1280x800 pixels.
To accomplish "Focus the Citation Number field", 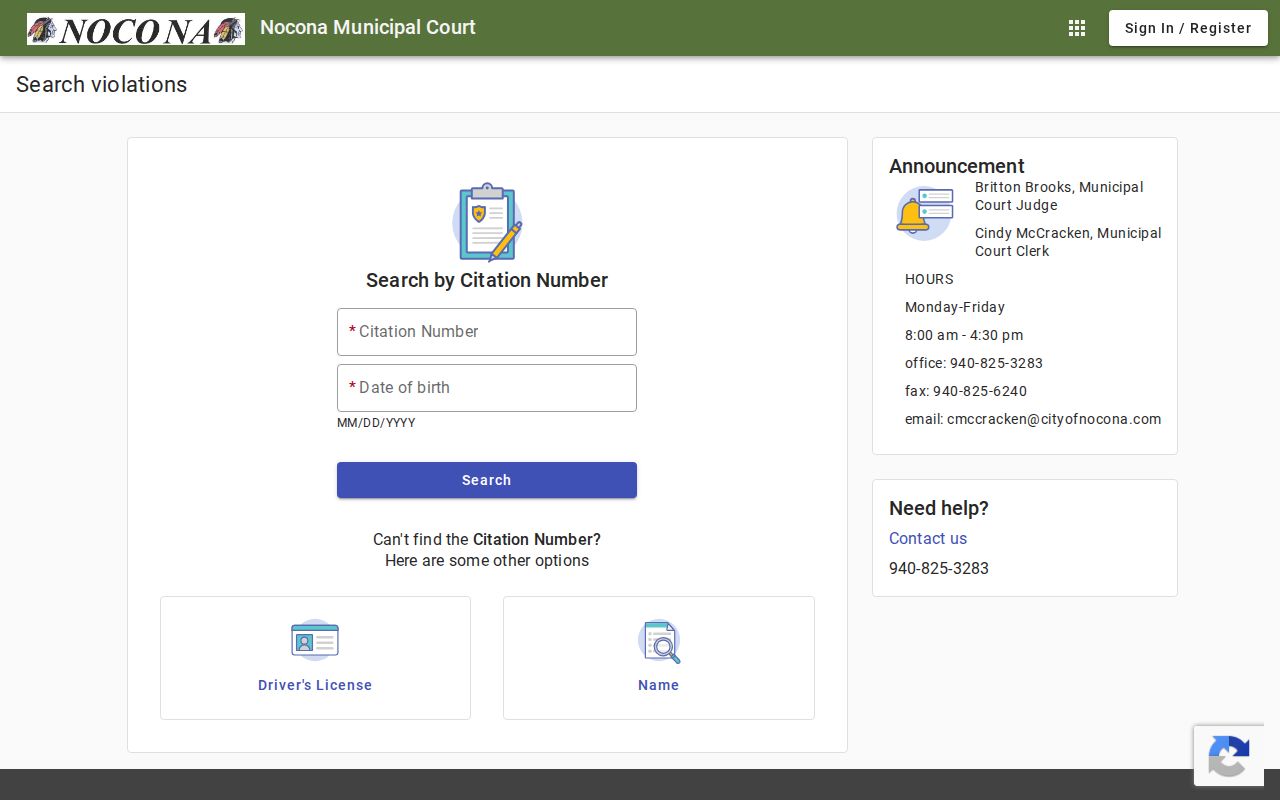I will pos(487,332).
